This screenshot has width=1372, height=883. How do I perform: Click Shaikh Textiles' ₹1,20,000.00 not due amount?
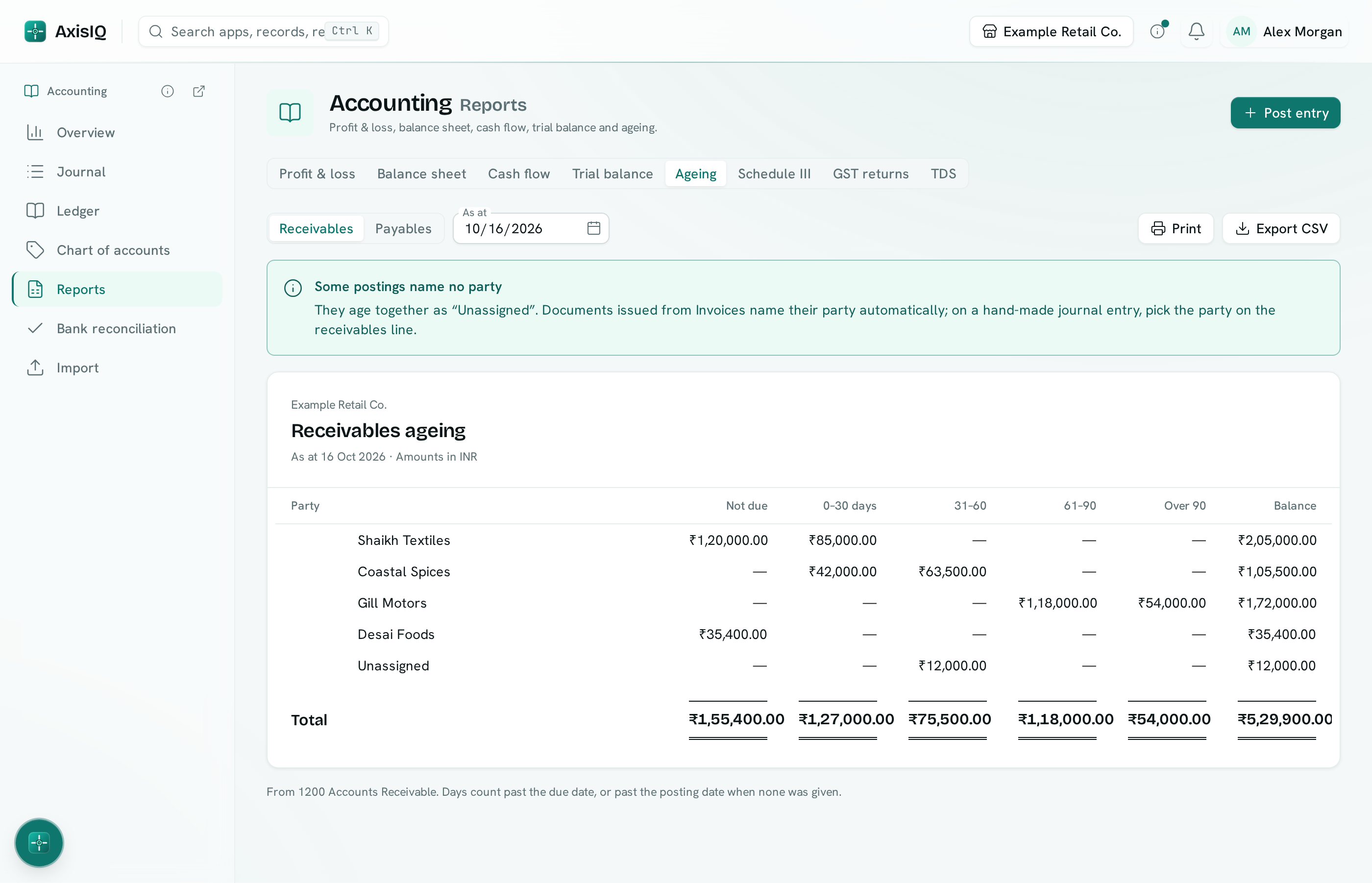coord(728,540)
